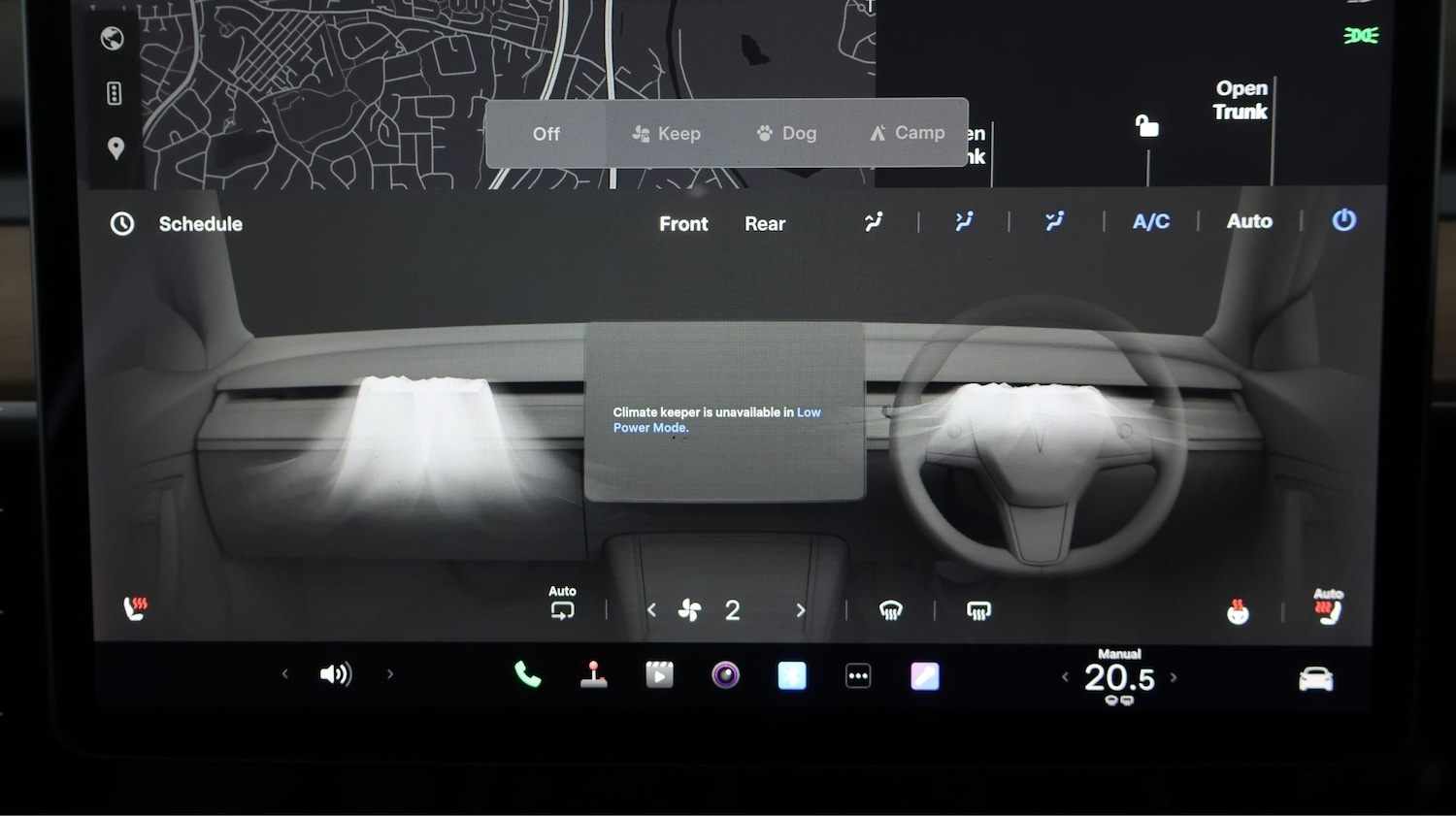
Task: Turn on the rear window defroster icon
Action: pos(977,609)
